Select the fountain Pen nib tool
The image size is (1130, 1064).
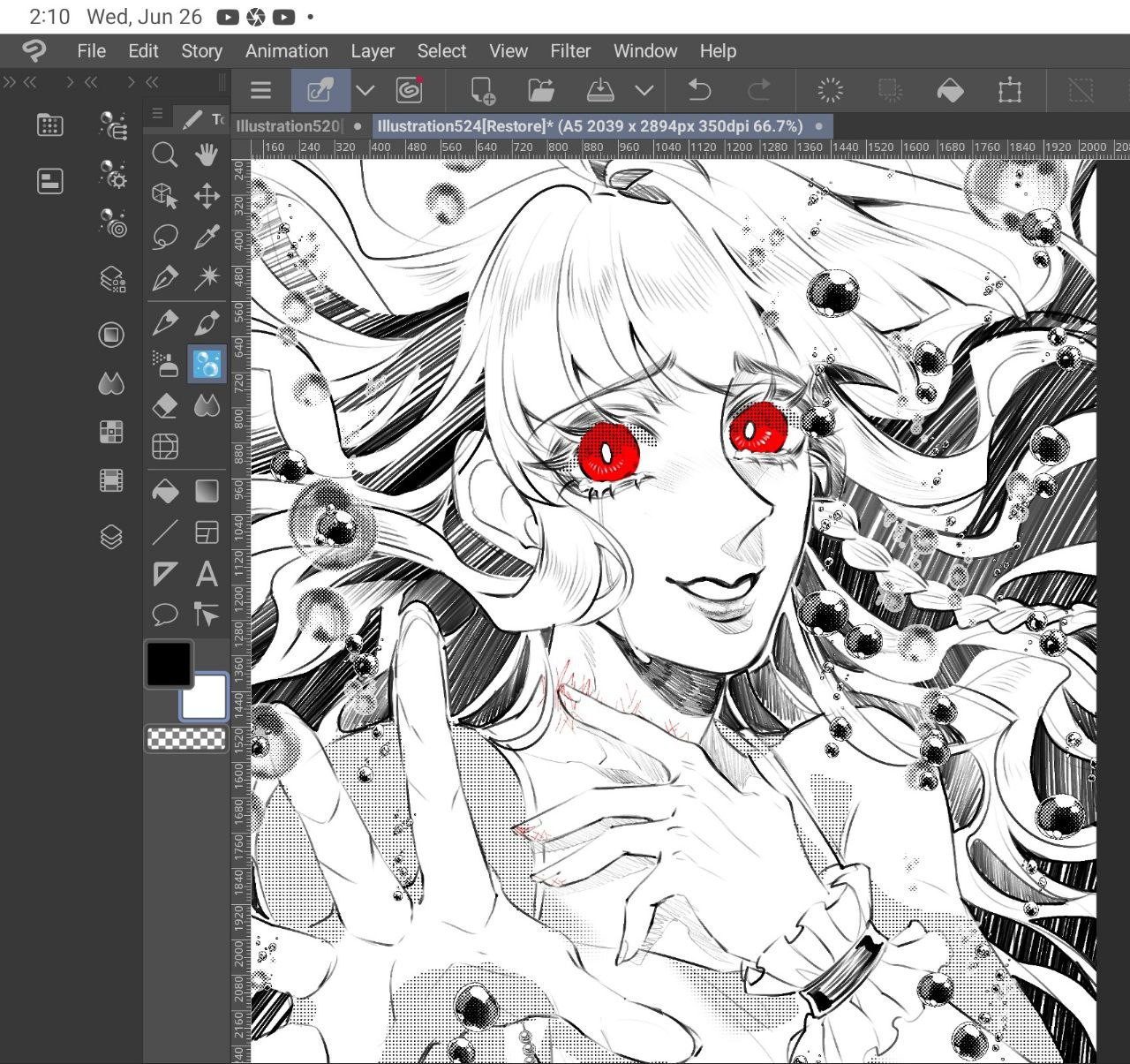165,278
